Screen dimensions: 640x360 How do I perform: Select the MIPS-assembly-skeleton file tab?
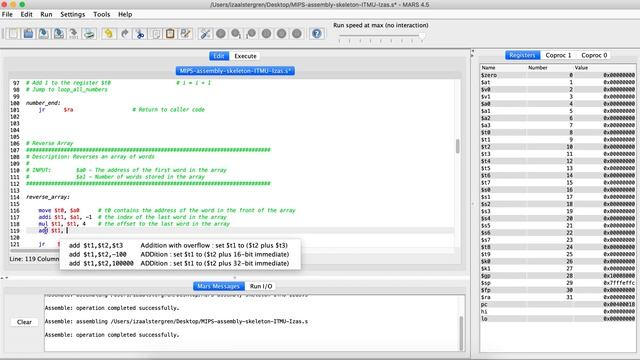pyautogui.click(x=235, y=71)
